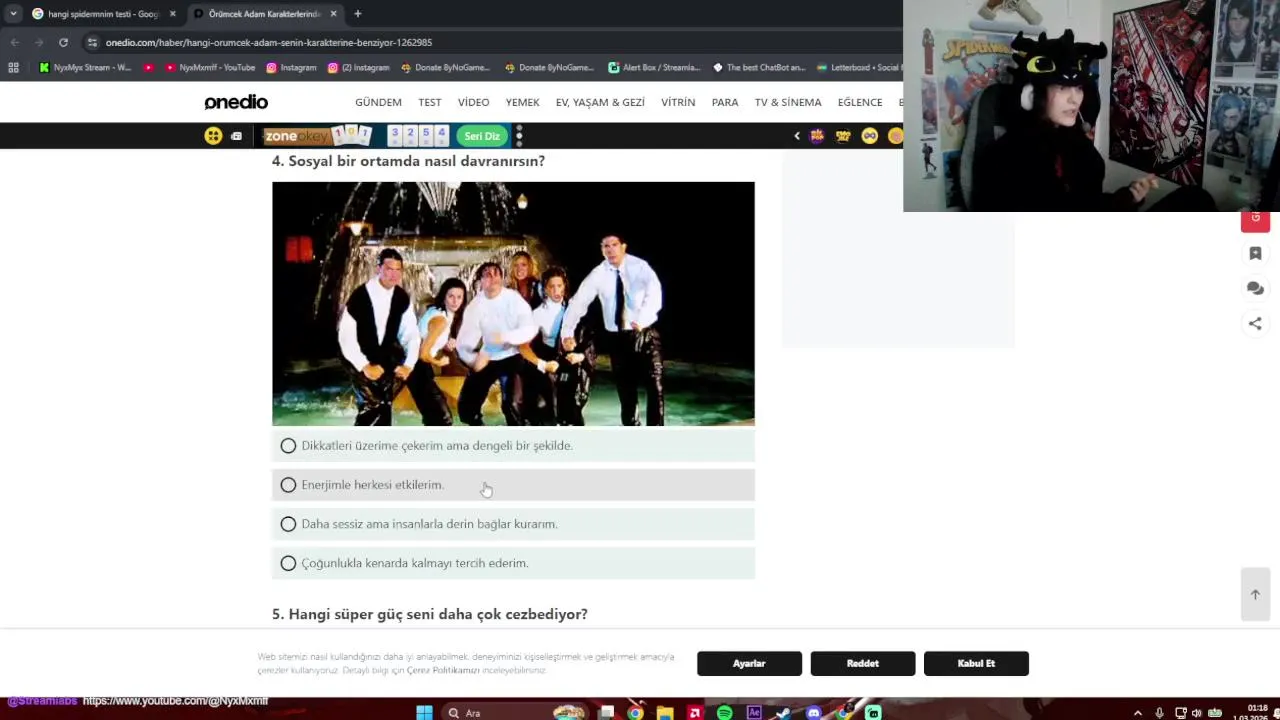Click the Ayarlar cookie button
Image resolution: width=1280 pixels, height=720 pixels.
point(749,663)
